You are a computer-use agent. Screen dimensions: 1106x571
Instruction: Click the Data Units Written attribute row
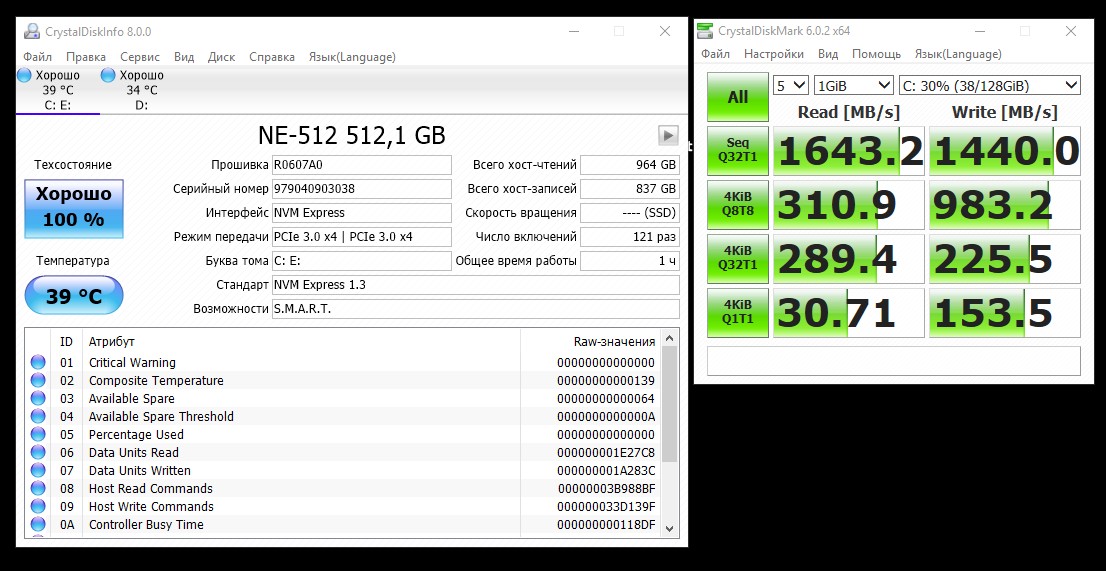point(344,470)
